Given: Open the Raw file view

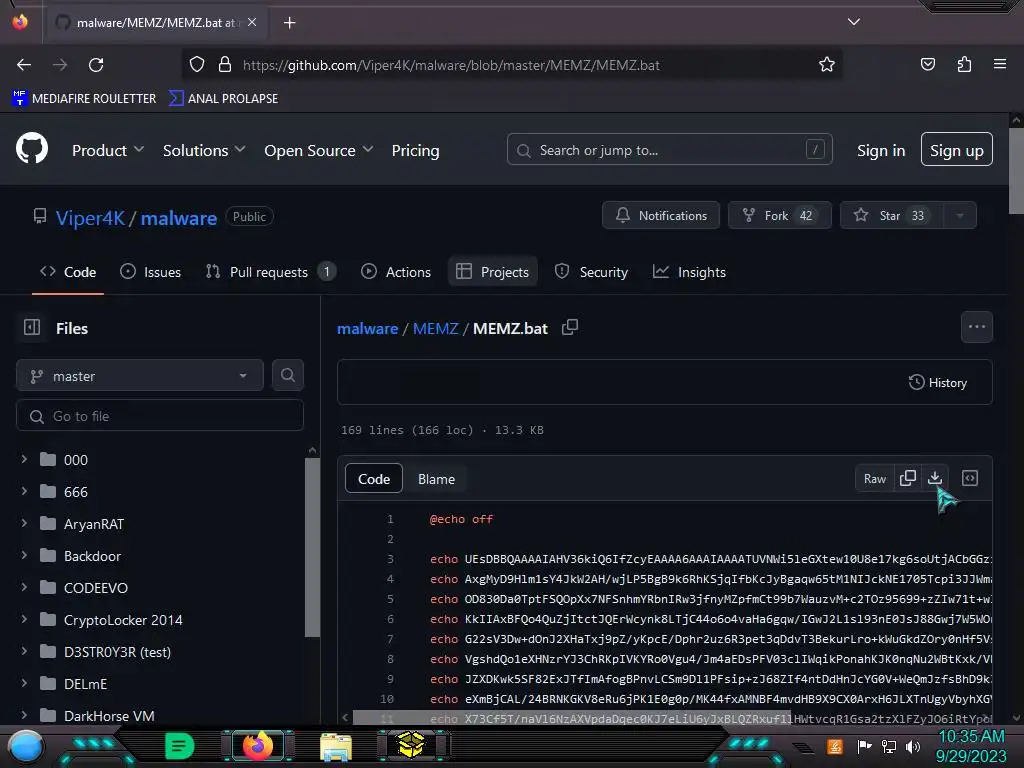Looking at the screenshot, I should point(875,479).
